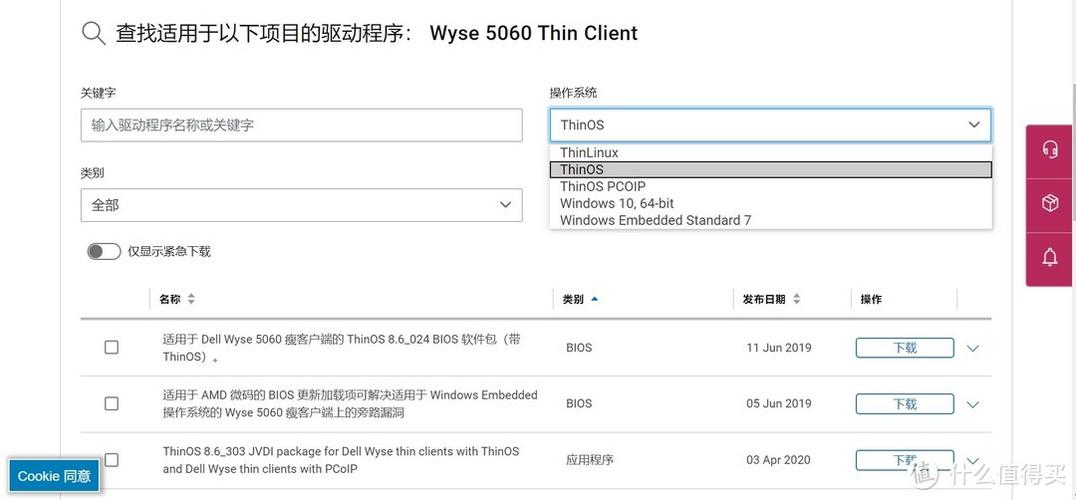The height and width of the screenshot is (500, 1076).
Task: Open the notification bell icon
Action: 1049,257
